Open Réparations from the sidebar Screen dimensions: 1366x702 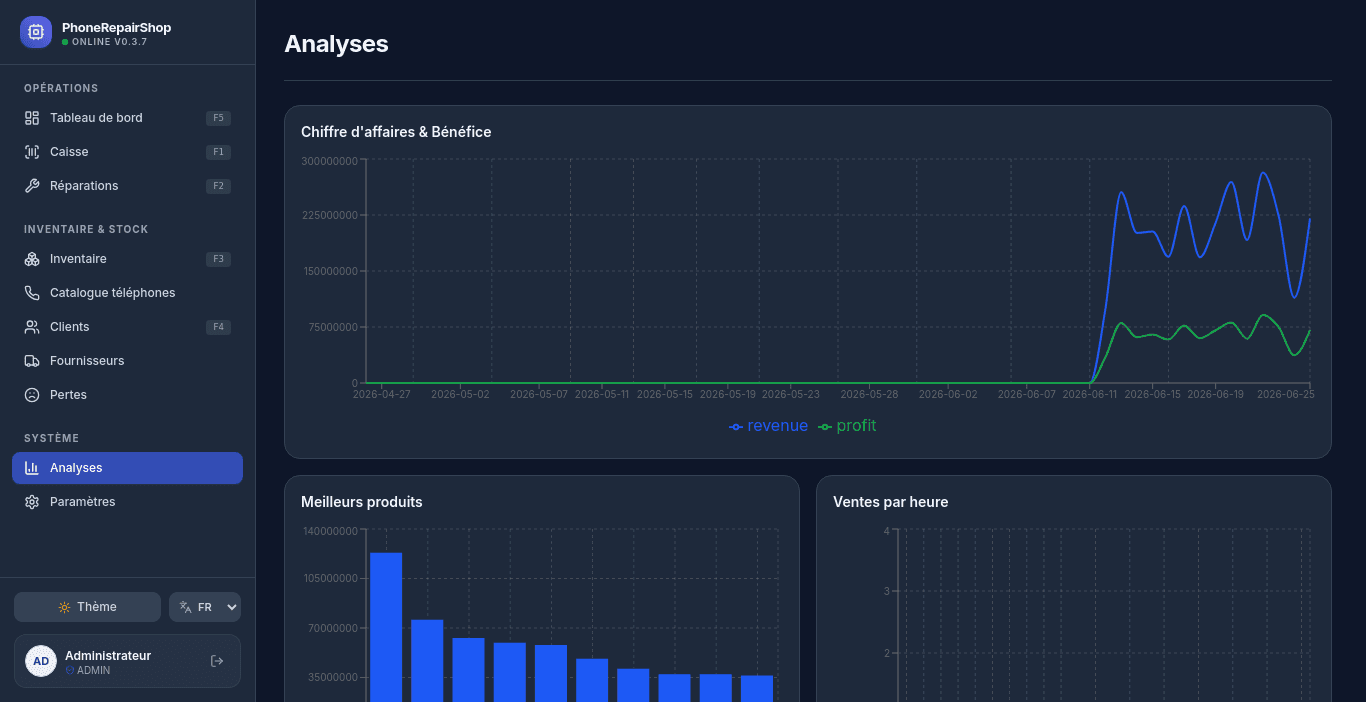[127, 186]
